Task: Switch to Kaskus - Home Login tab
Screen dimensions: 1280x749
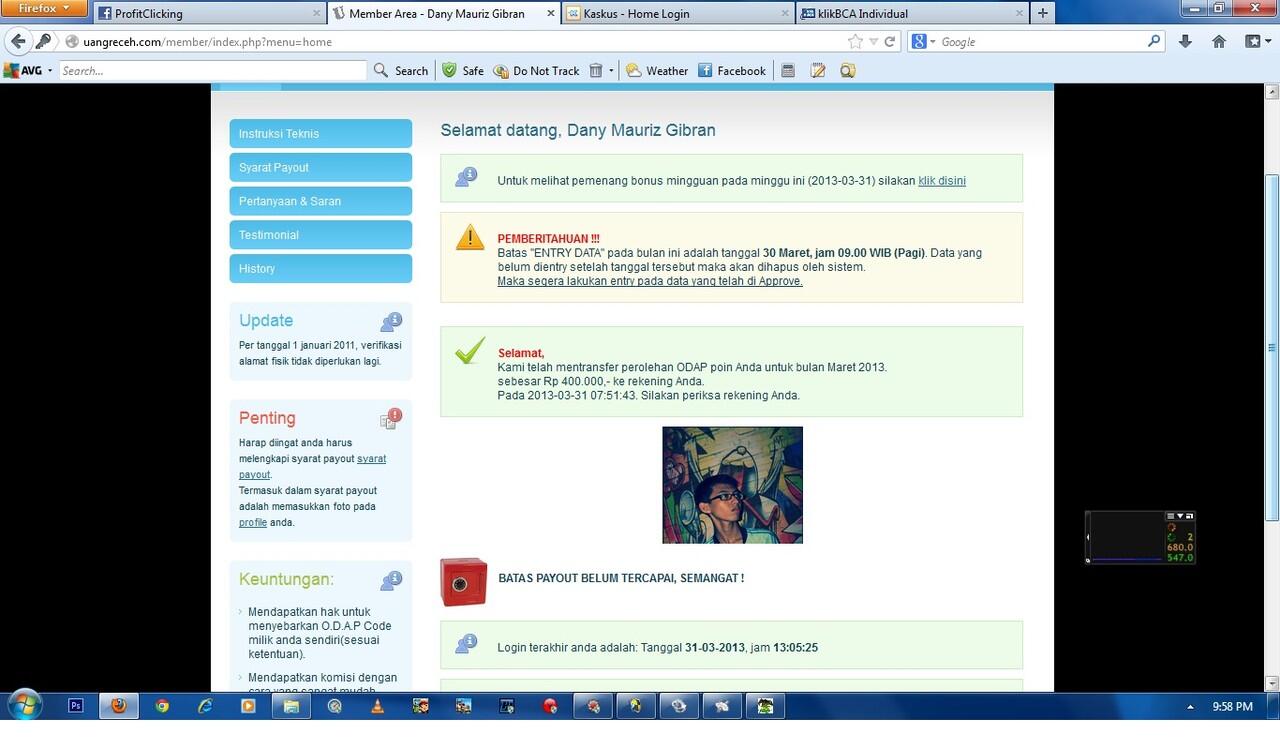Action: coord(678,13)
